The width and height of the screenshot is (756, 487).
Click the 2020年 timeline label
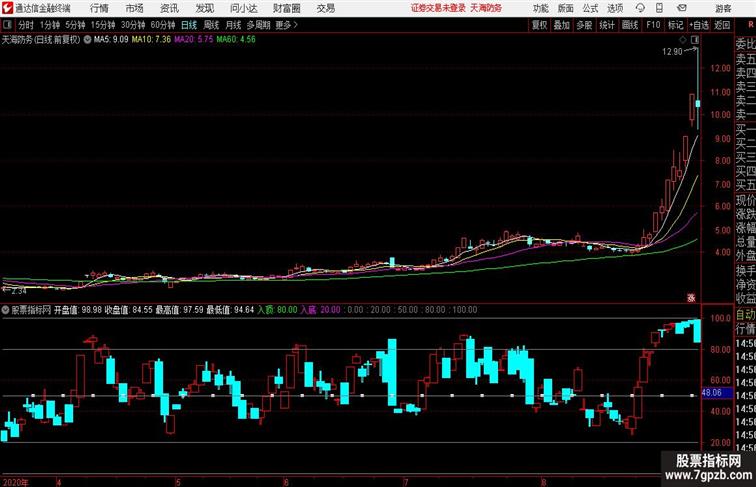(15, 482)
